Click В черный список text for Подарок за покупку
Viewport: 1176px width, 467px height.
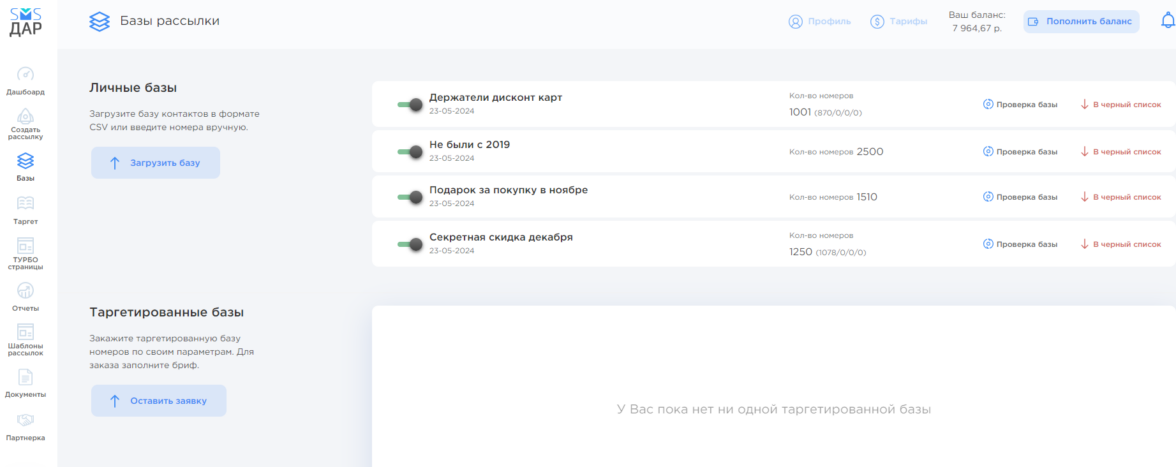tap(1126, 197)
